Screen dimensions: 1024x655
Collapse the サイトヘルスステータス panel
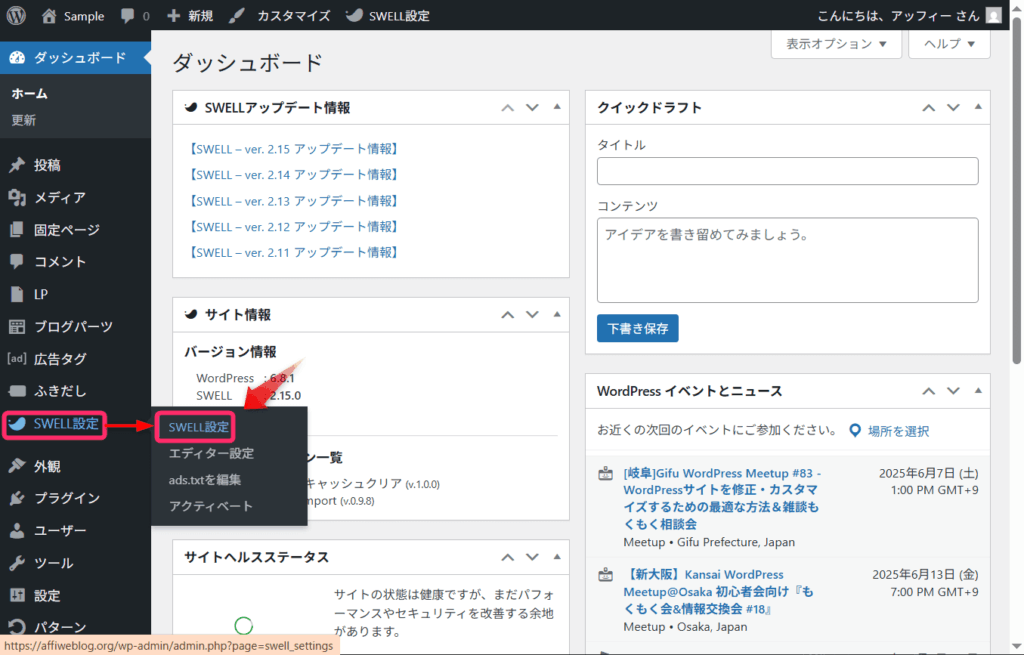tap(557, 556)
